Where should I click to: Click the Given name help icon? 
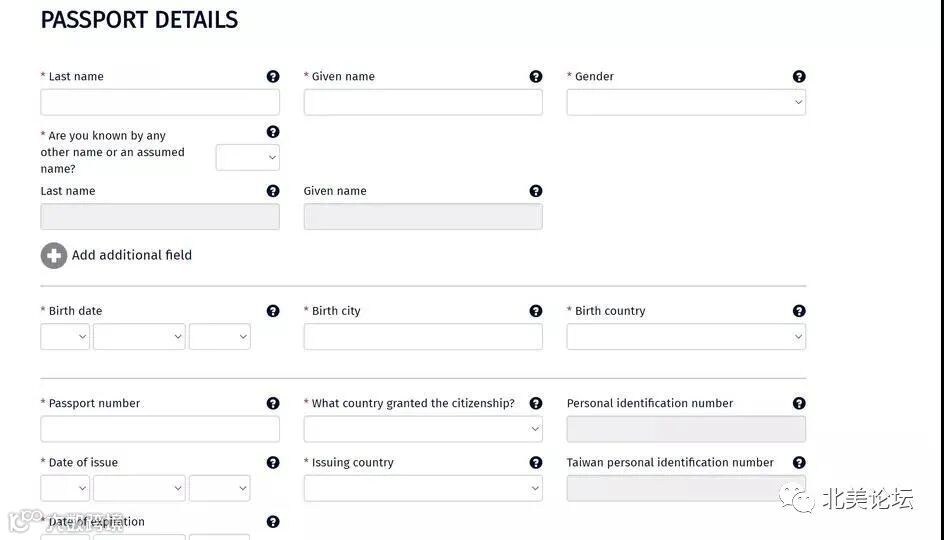coord(536,77)
